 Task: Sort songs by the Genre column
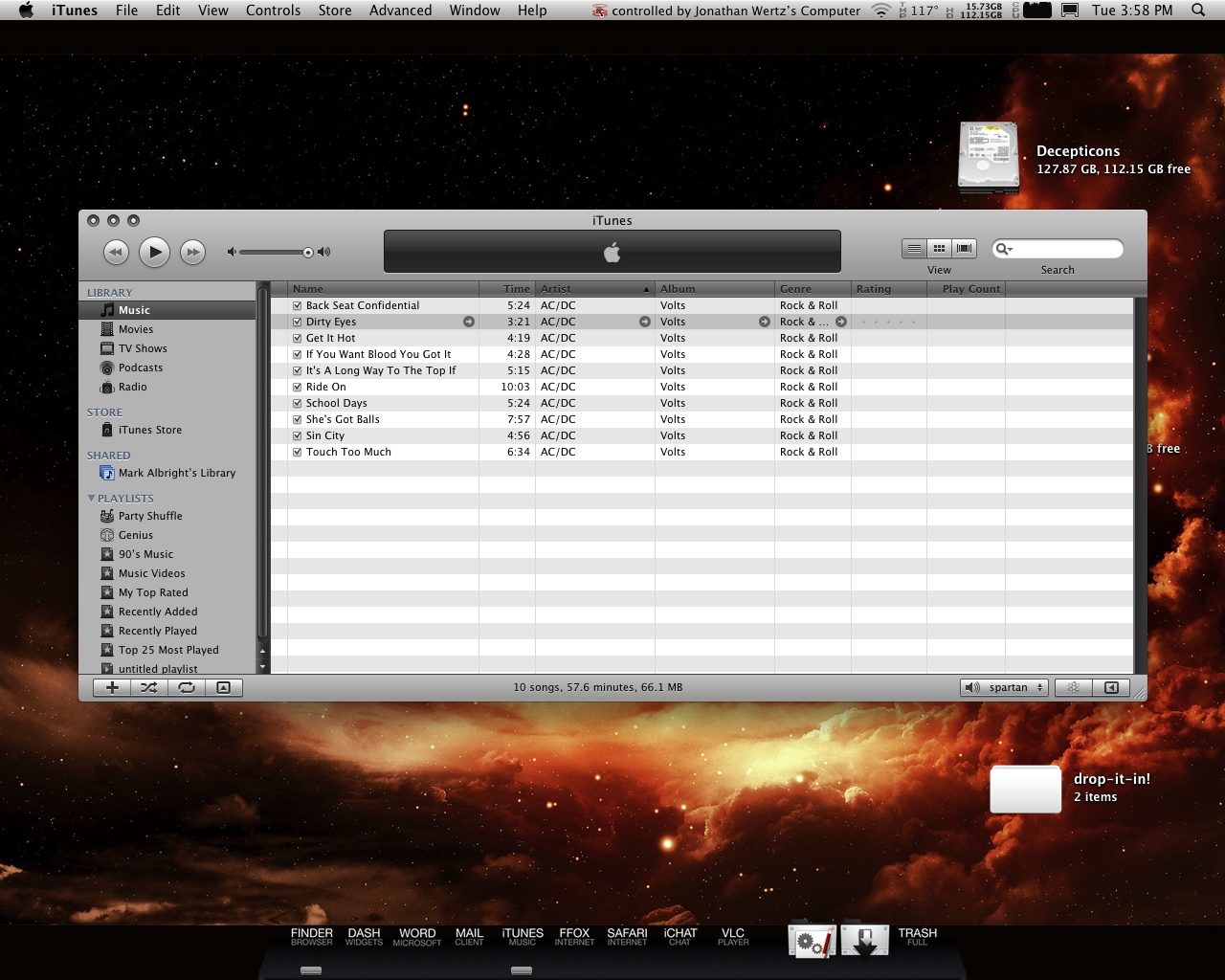point(813,289)
